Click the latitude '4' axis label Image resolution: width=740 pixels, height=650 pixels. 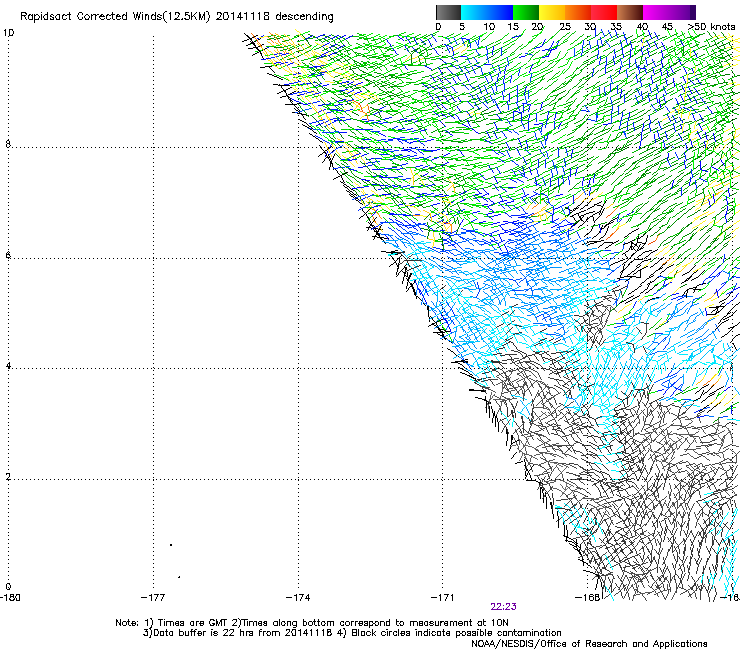tap(8, 366)
